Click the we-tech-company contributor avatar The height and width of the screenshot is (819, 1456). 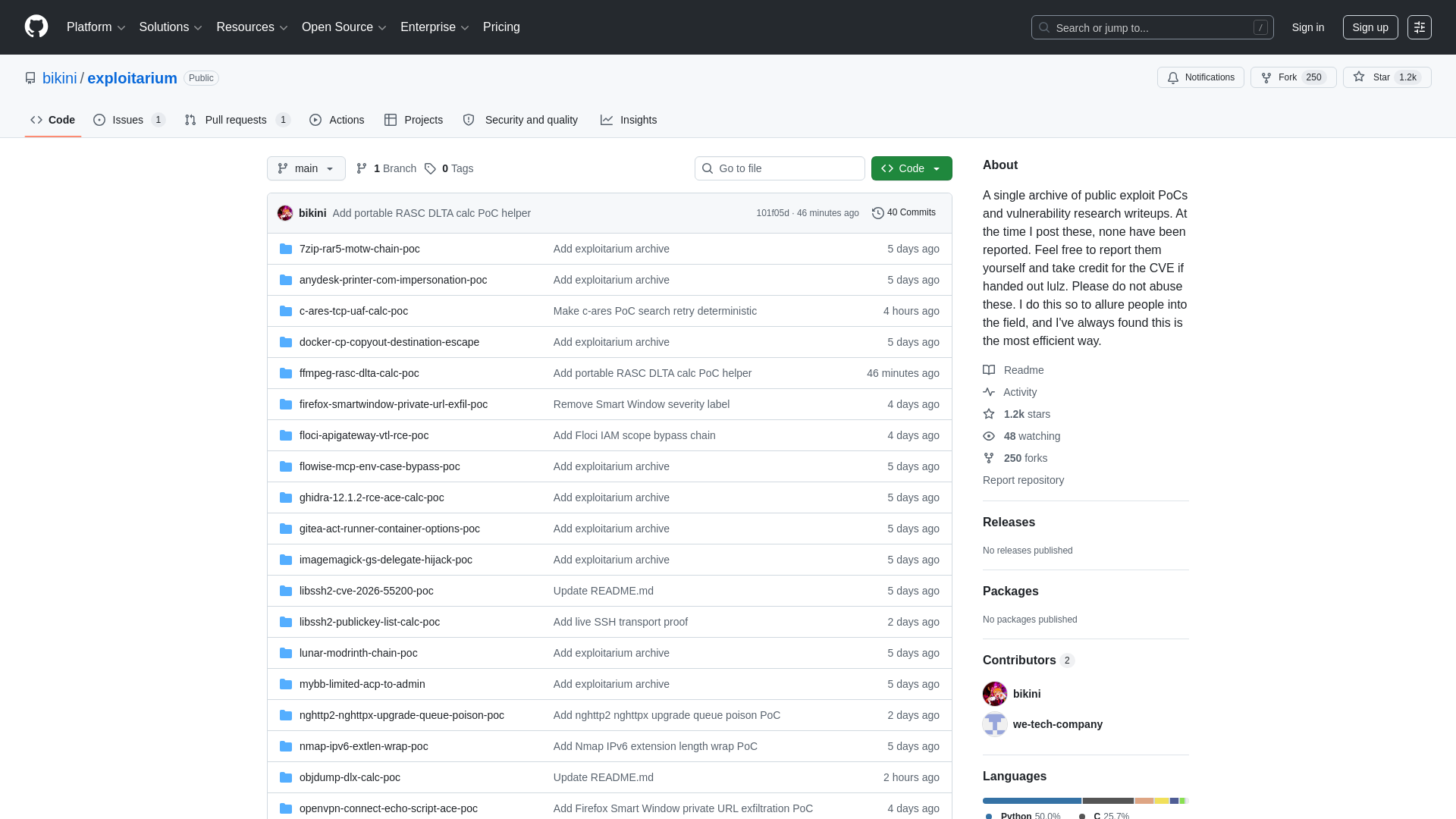pos(995,724)
